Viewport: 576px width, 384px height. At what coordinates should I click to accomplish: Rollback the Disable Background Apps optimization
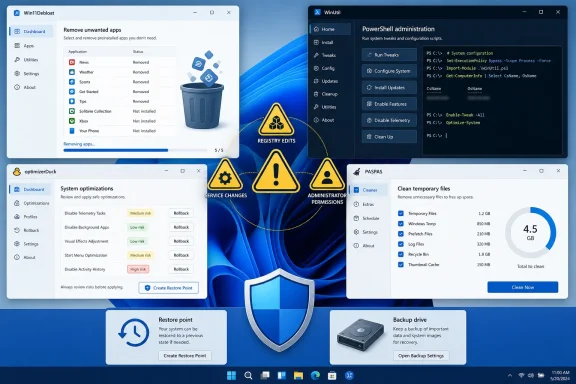(x=181, y=227)
